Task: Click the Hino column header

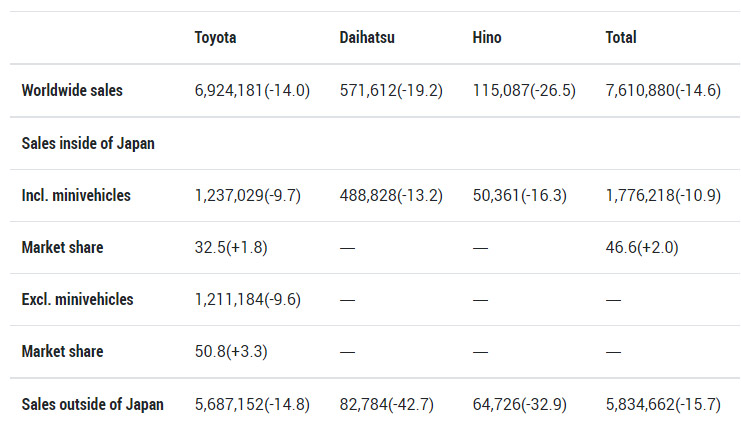Action: click(487, 38)
